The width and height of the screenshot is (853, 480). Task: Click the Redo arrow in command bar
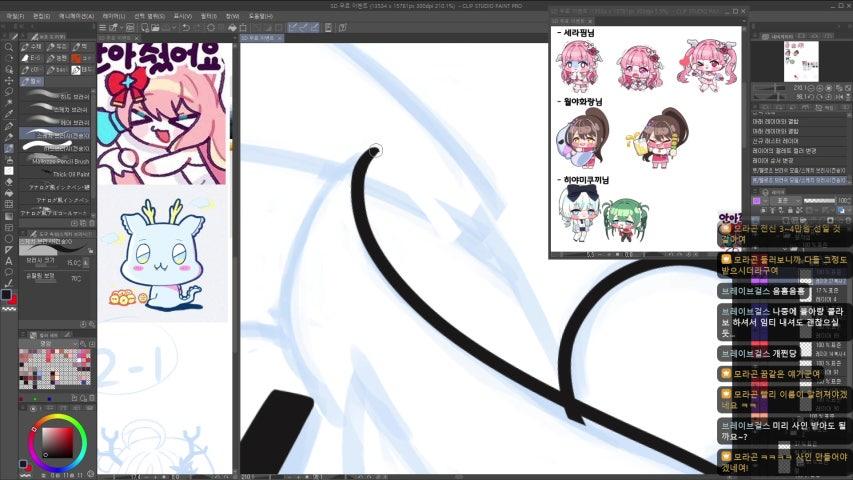(x=197, y=28)
